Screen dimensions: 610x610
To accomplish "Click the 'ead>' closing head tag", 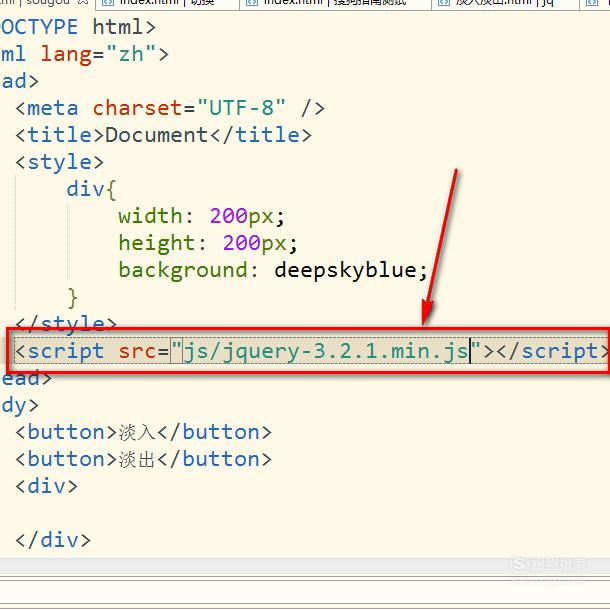I will pyautogui.click(x=26, y=379).
